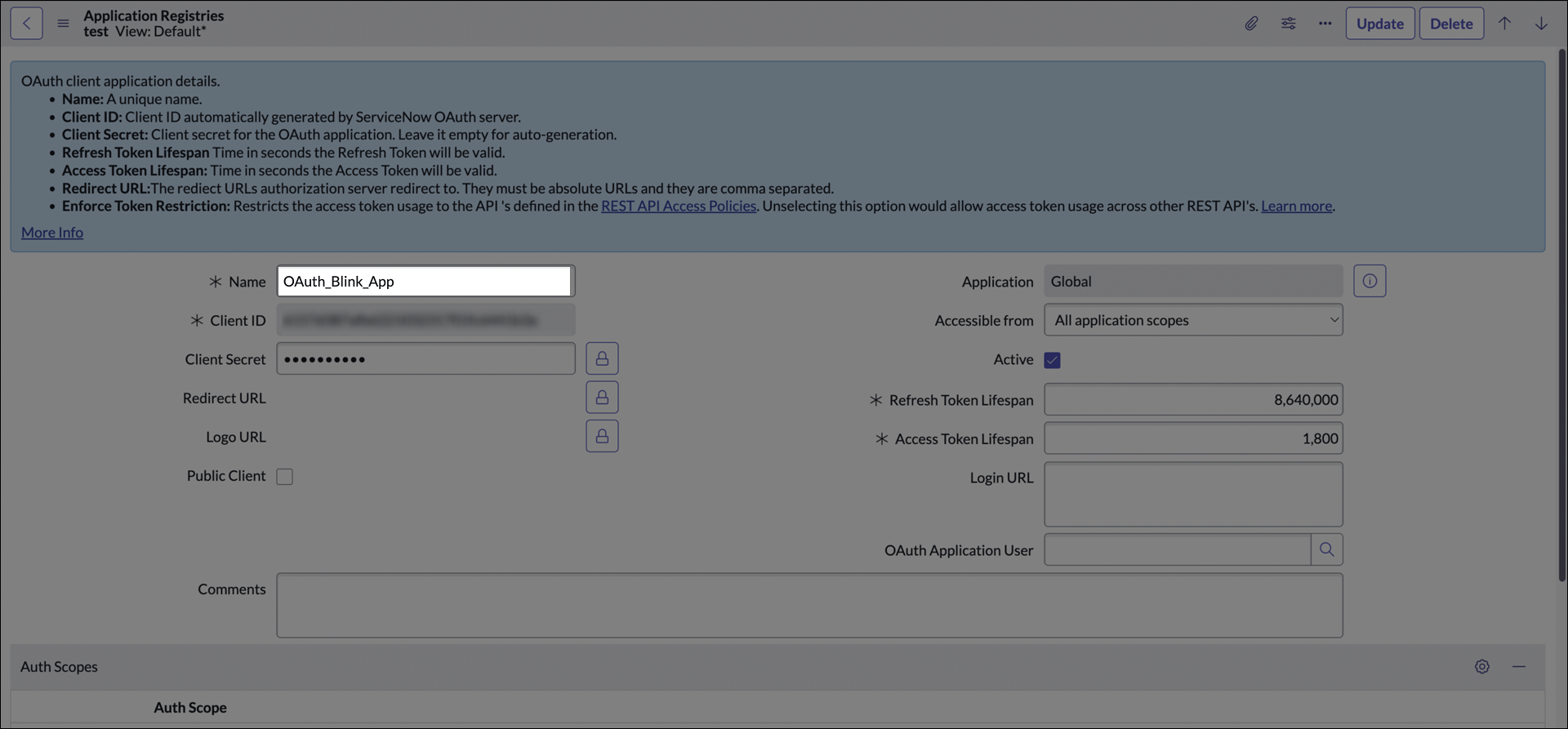Open the Auth Scopes gear settings
The height and width of the screenshot is (729, 1568).
[x=1482, y=667]
